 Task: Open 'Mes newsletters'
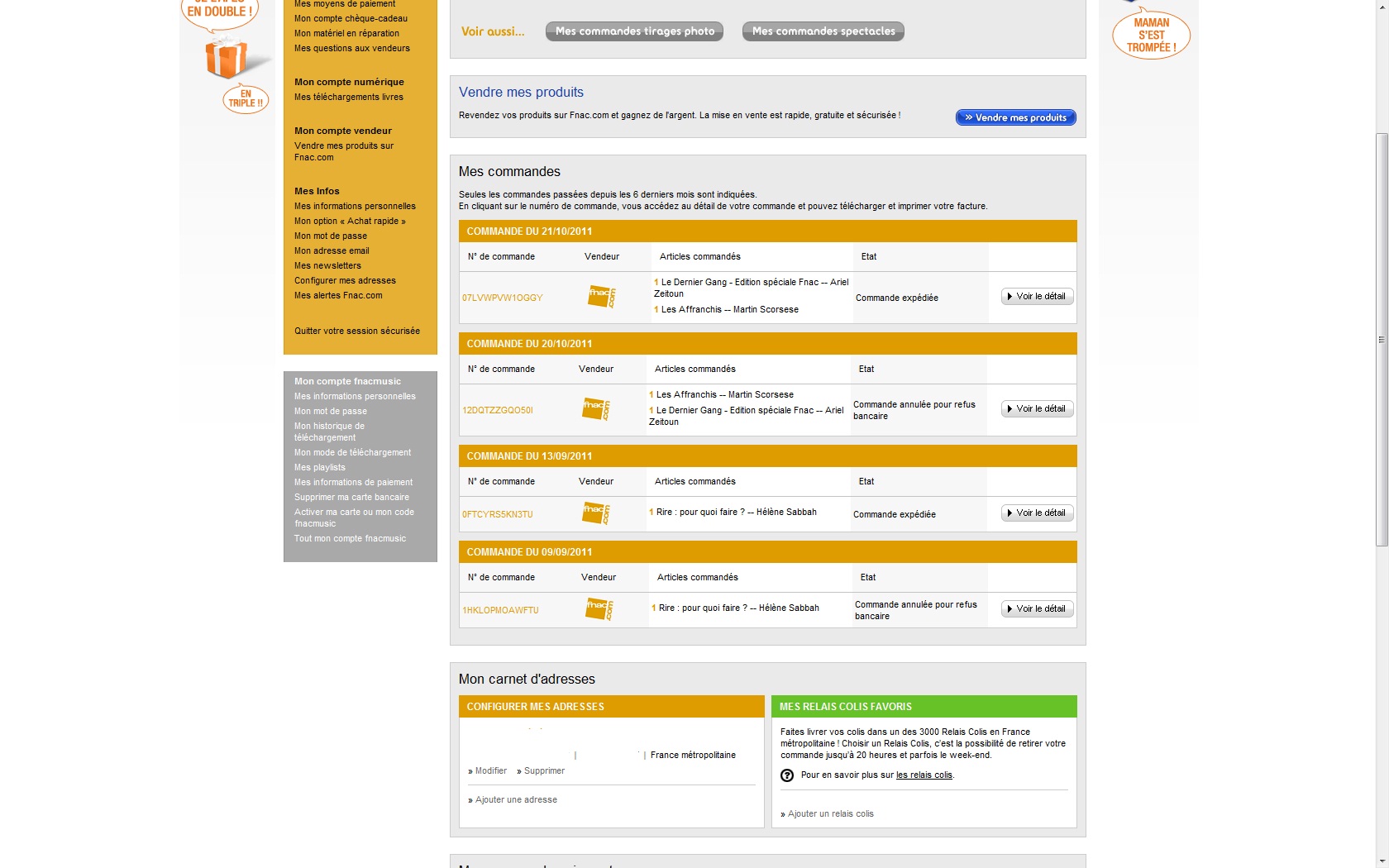click(x=327, y=265)
